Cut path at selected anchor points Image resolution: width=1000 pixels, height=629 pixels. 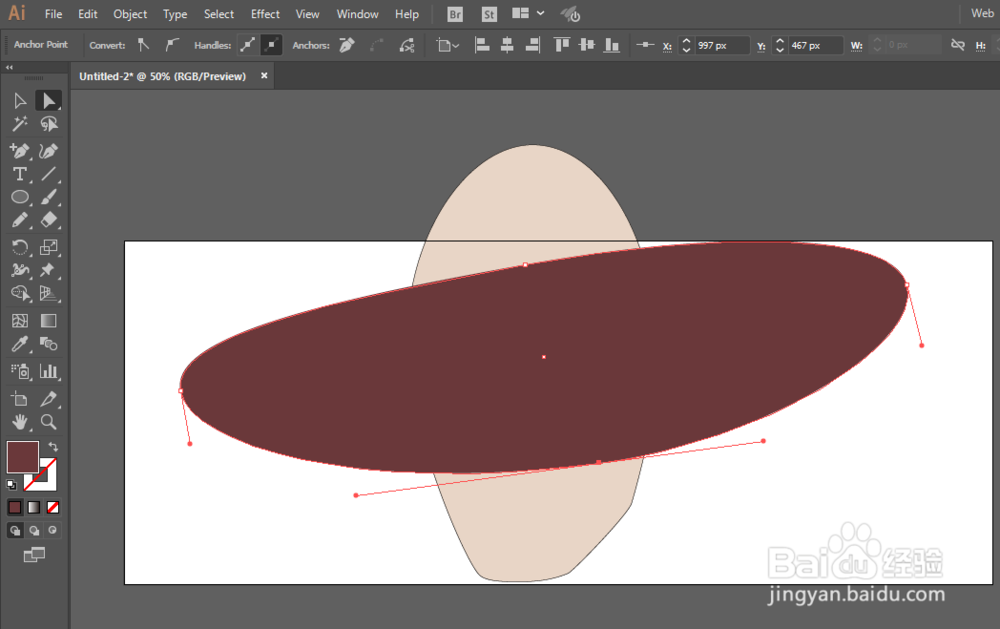407,45
